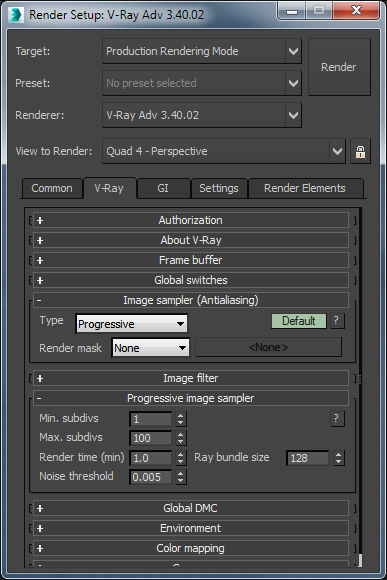The height and width of the screenshot is (580, 387).
Task: Click the green Default button
Action: [x=299, y=321]
